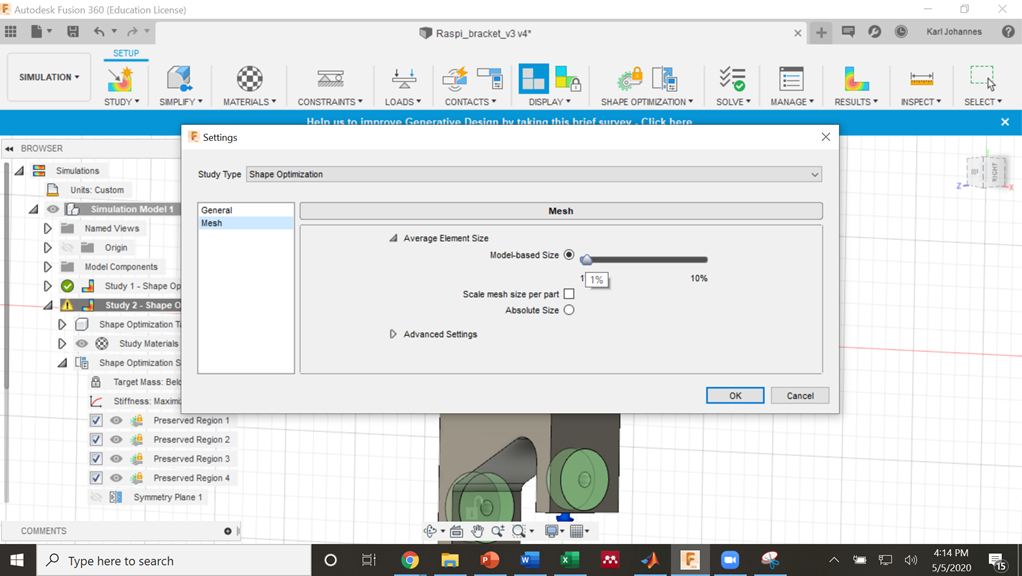Click the survey banner Click here link
Screen dimensions: 1022x576
click(666, 122)
